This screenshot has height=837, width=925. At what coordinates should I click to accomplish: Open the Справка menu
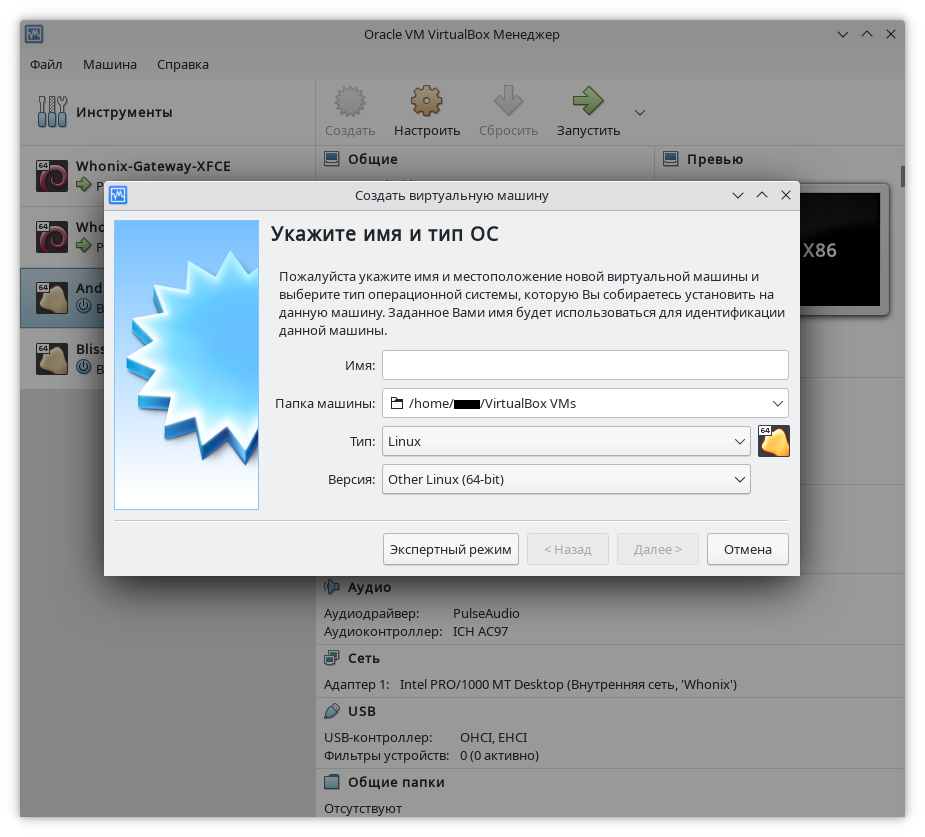coord(183,64)
